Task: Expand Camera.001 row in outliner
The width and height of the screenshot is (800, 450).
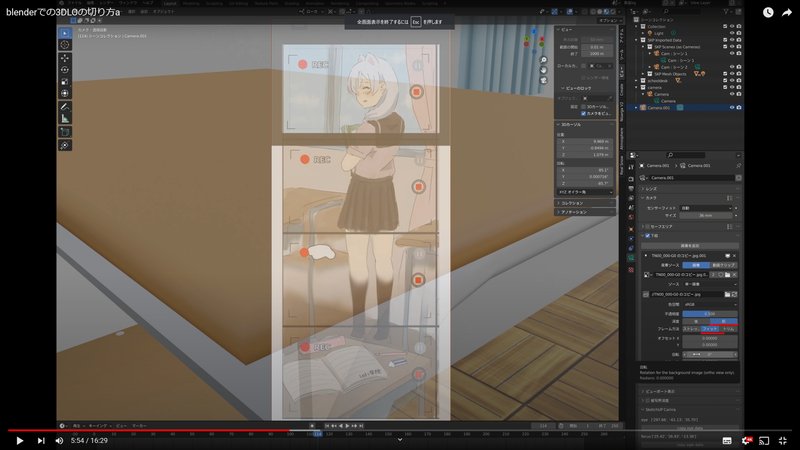Action: coord(636,108)
